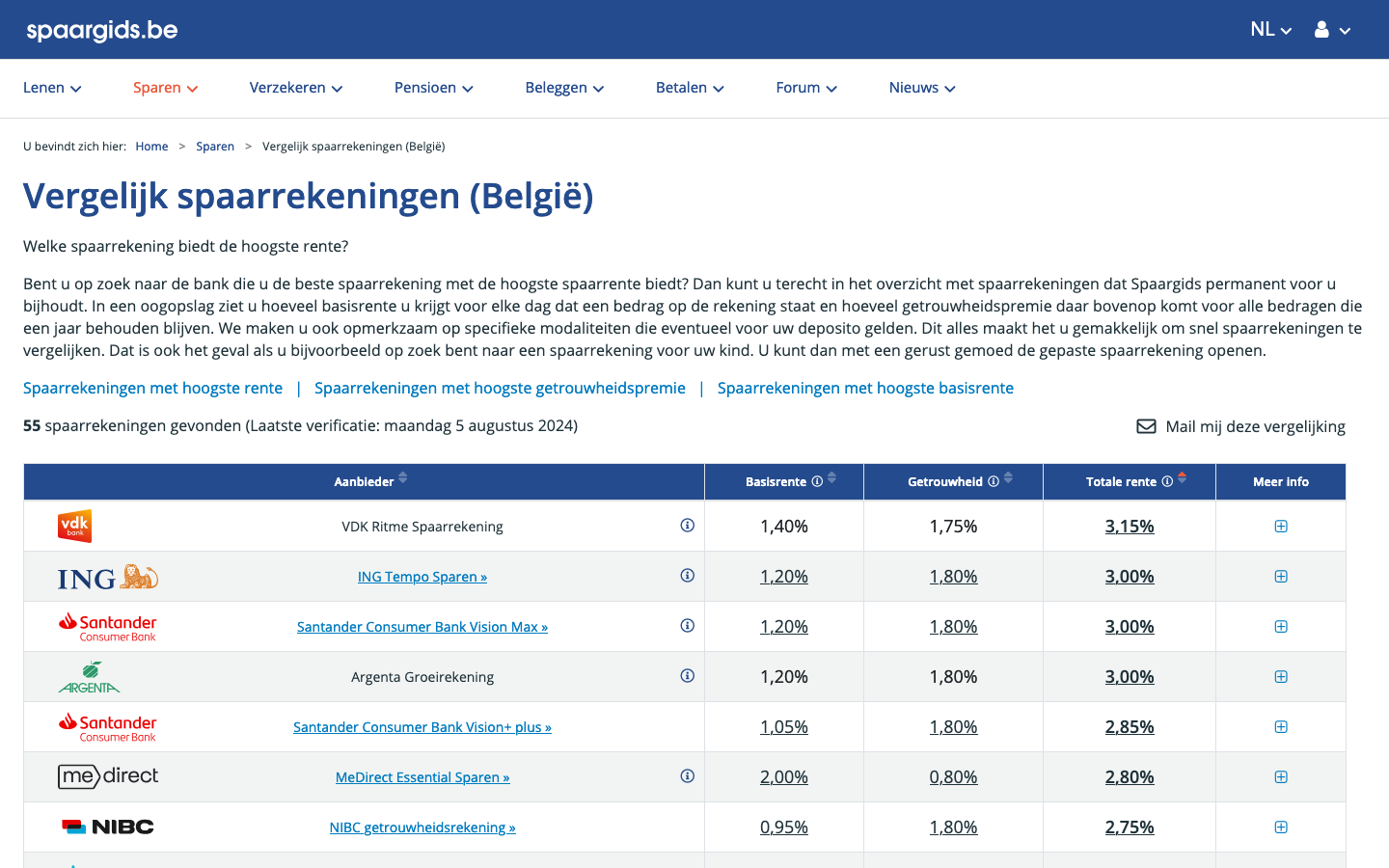Click the NIBC logo thumbnail
This screenshot has height=868, width=1389.
coord(108,827)
